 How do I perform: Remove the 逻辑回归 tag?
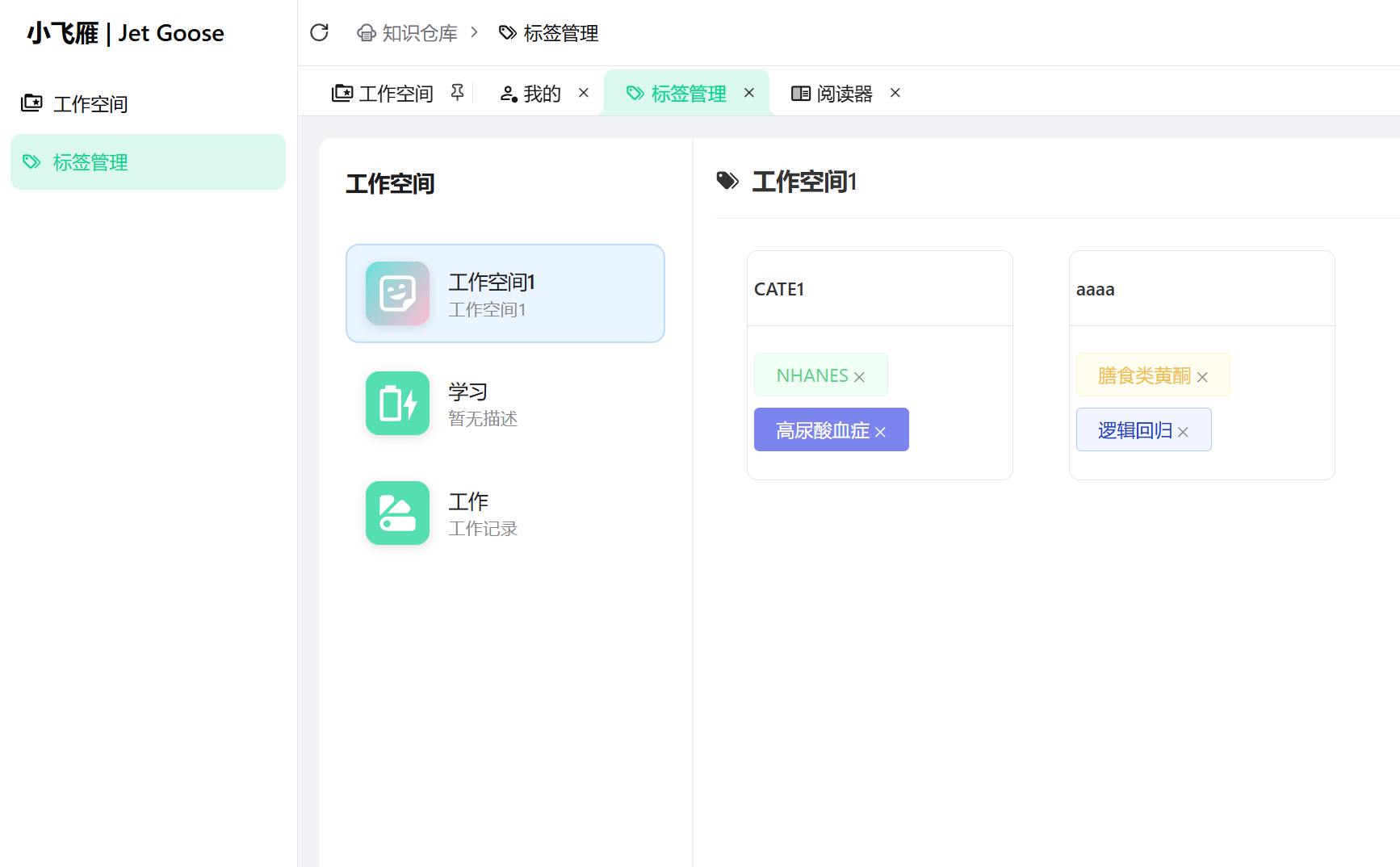tap(1183, 432)
